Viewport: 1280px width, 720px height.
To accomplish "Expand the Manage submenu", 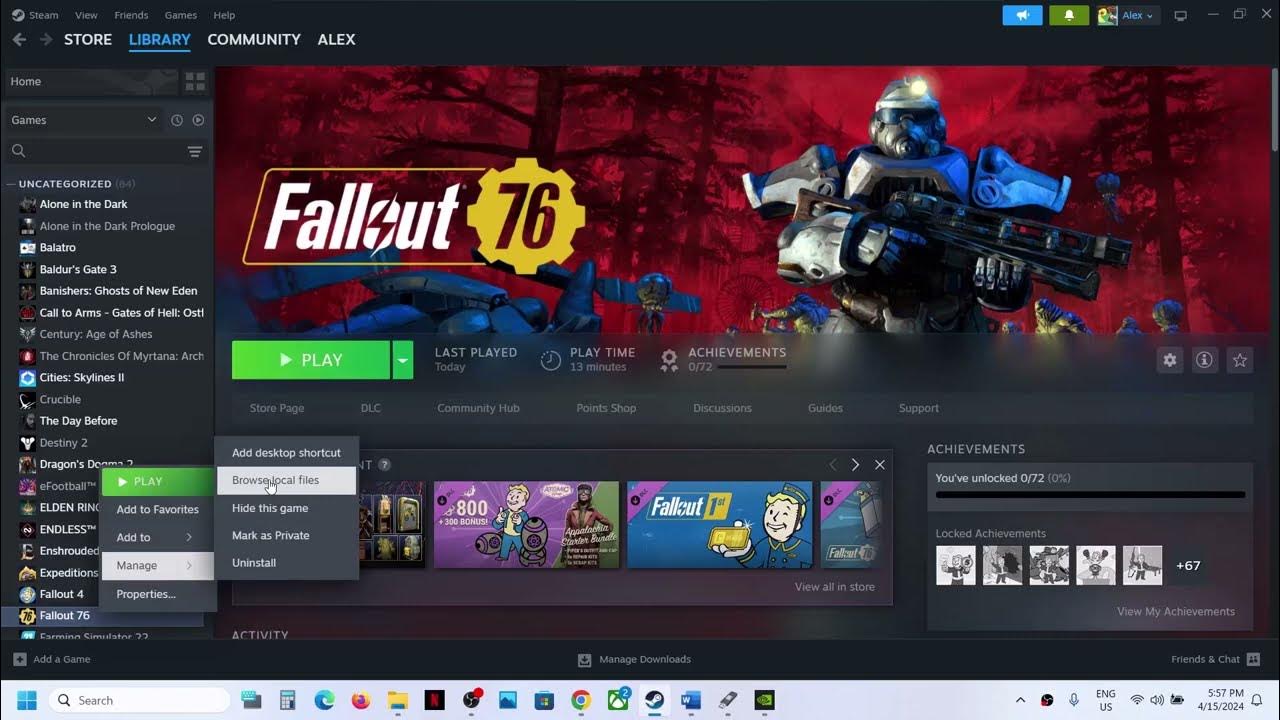I will tap(157, 566).
